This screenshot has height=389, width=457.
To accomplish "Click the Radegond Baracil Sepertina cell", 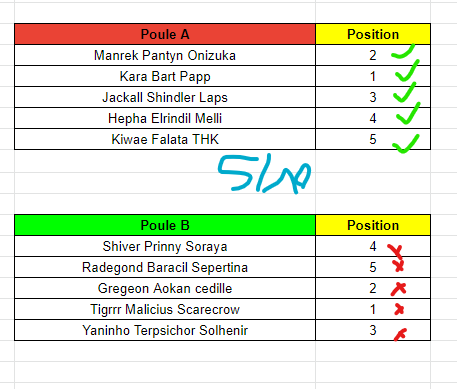I will tap(165, 267).
